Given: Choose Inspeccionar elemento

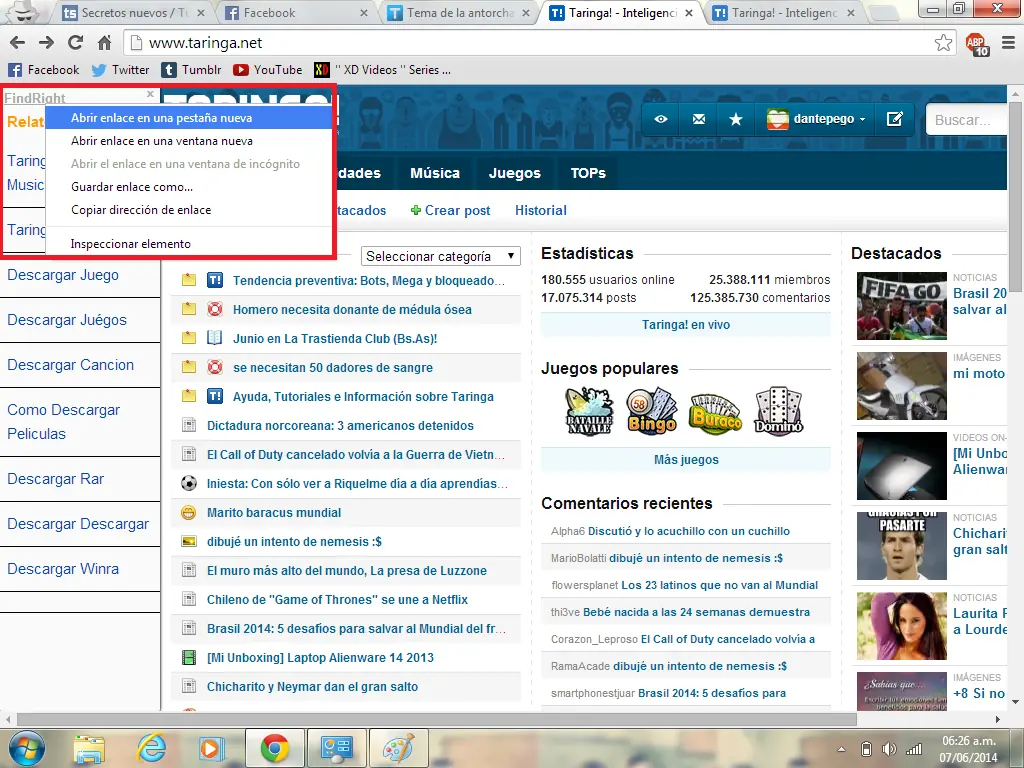Looking at the screenshot, I should point(189,244).
